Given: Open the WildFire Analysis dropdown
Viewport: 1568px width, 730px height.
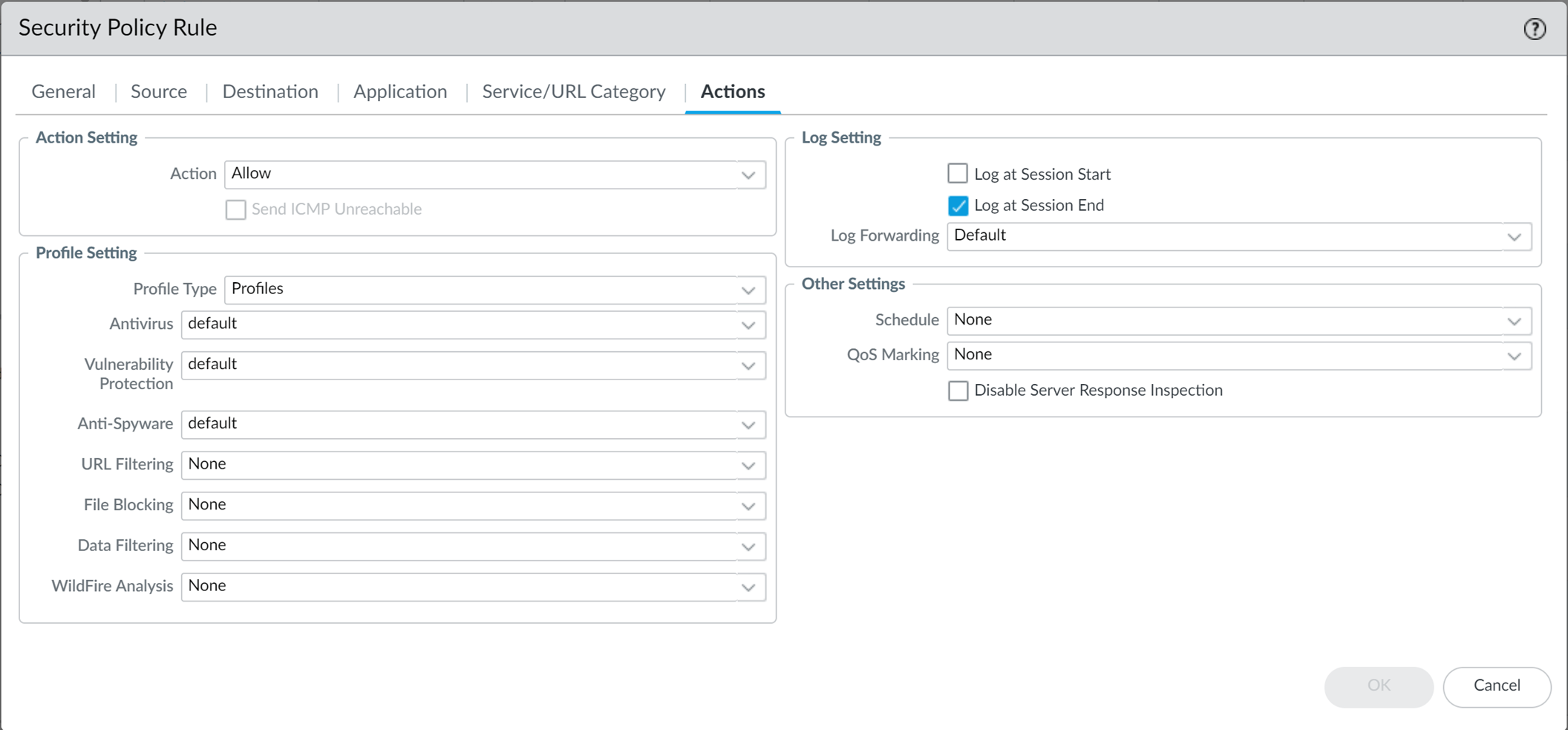Looking at the screenshot, I should click(x=474, y=587).
